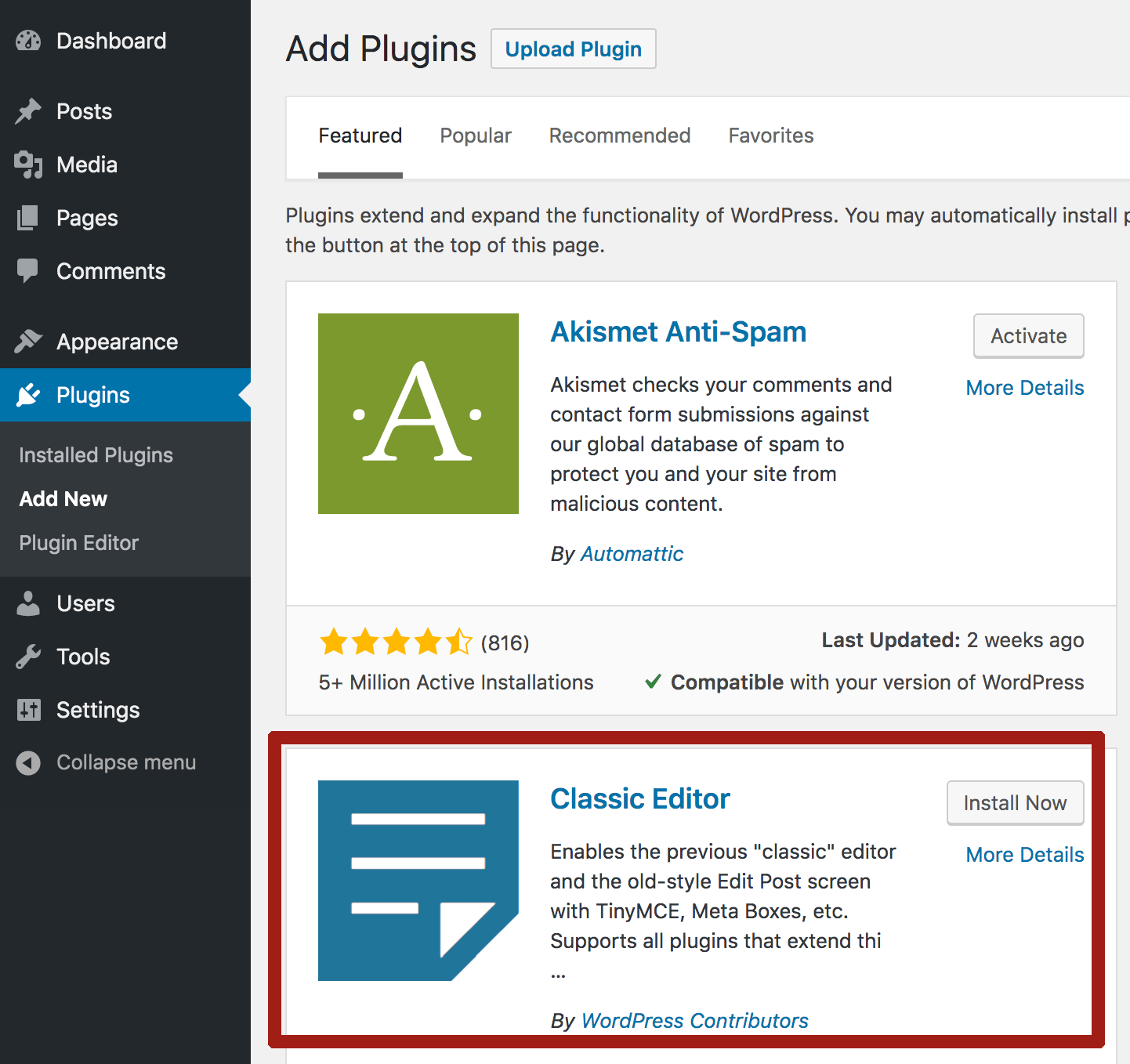This screenshot has width=1130, height=1064.
Task: Select the Plugins menu label
Action: point(93,395)
